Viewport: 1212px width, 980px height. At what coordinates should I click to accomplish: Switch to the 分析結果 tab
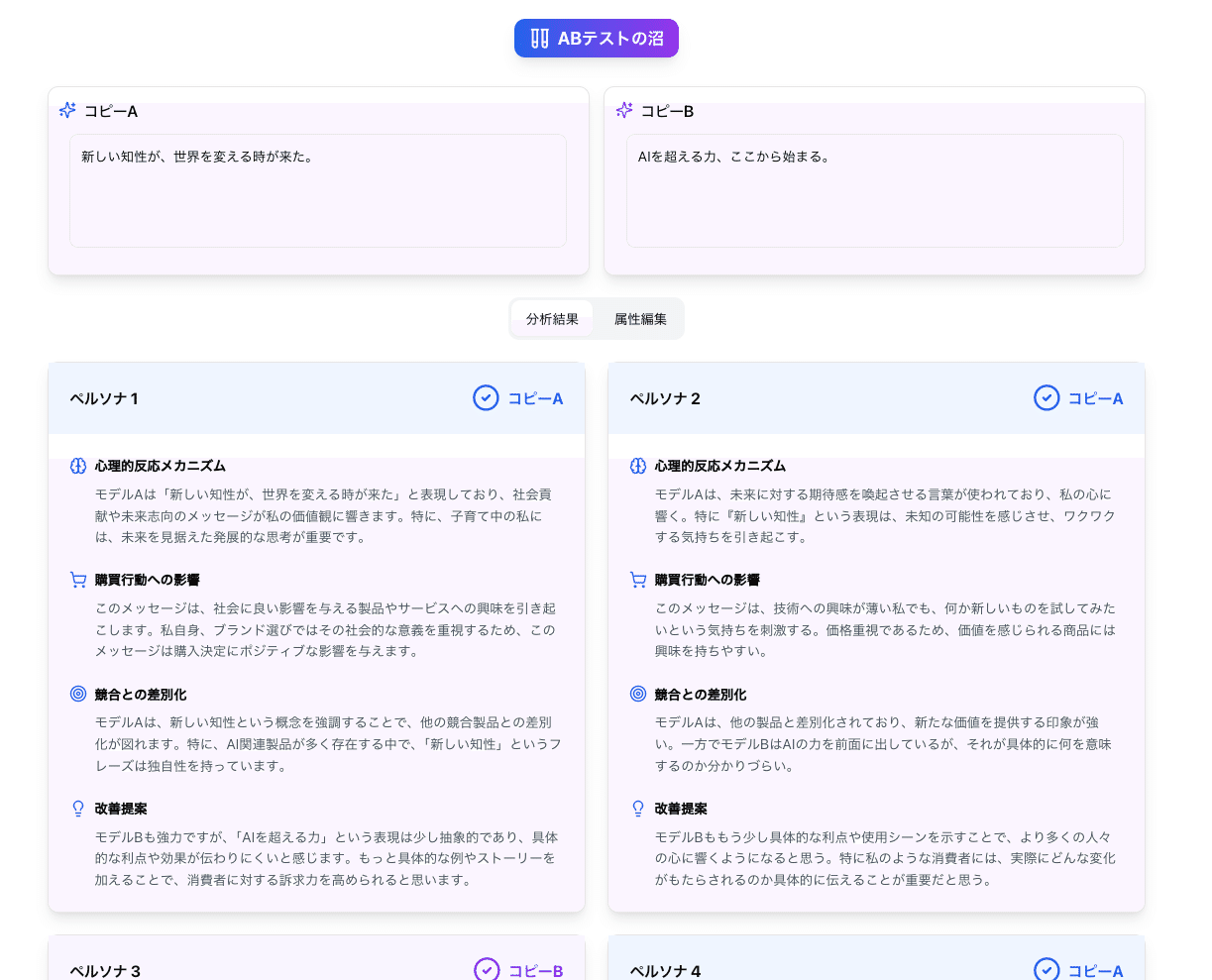click(552, 319)
